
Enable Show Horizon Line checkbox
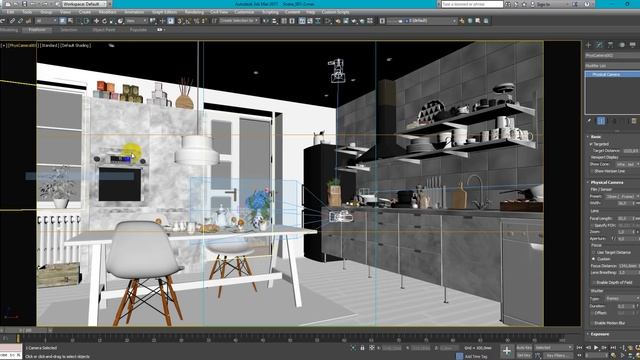pyautogui.click(x=593, y=171)
